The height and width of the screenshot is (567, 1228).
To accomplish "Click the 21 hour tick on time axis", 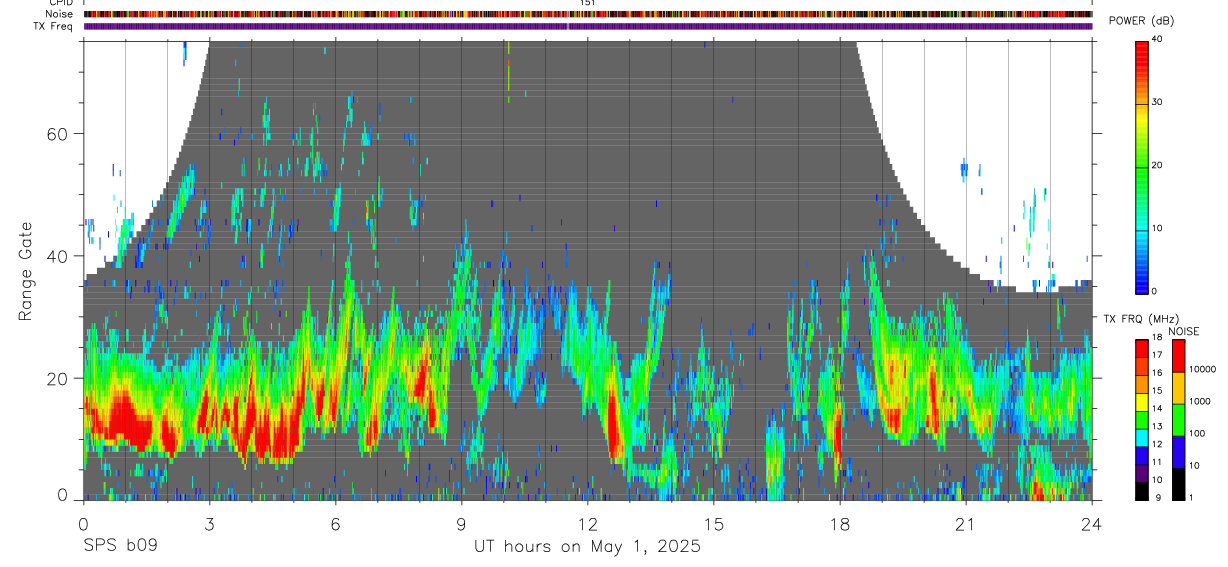I will click(x=966, y=524).
